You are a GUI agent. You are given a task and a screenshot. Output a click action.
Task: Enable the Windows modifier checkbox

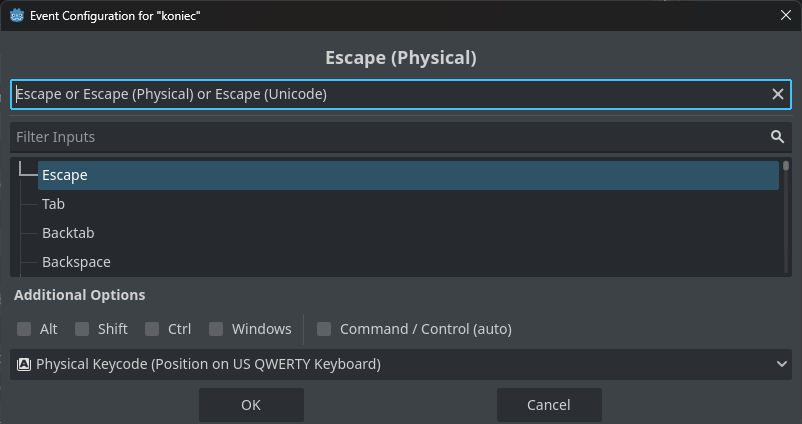216,329
